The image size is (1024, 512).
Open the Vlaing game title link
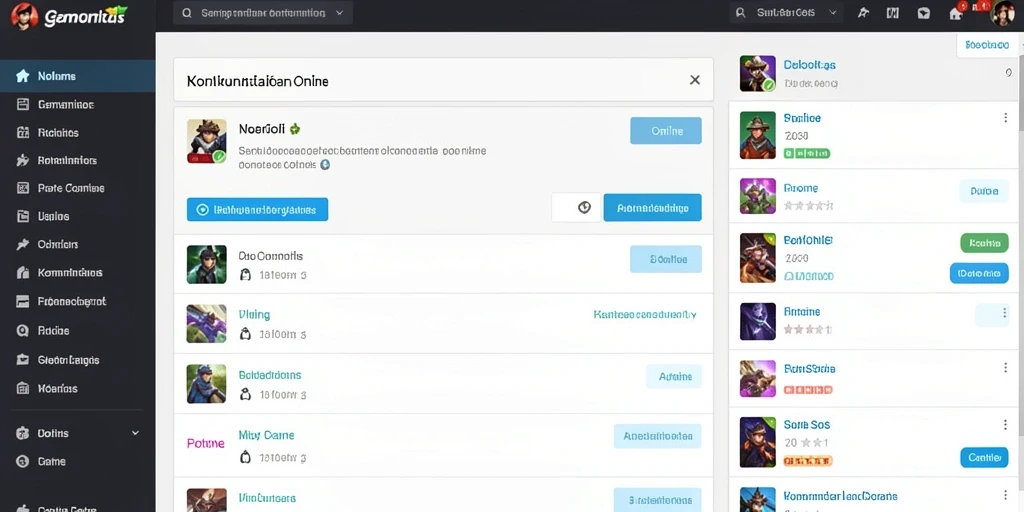(254, 315)
